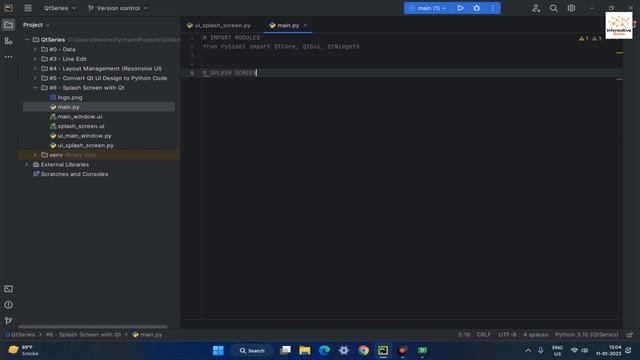This screenshot has height=360, width=640.
Task: Click the project panel horizontal scrollbar
Action: click(x=93, y=327)
